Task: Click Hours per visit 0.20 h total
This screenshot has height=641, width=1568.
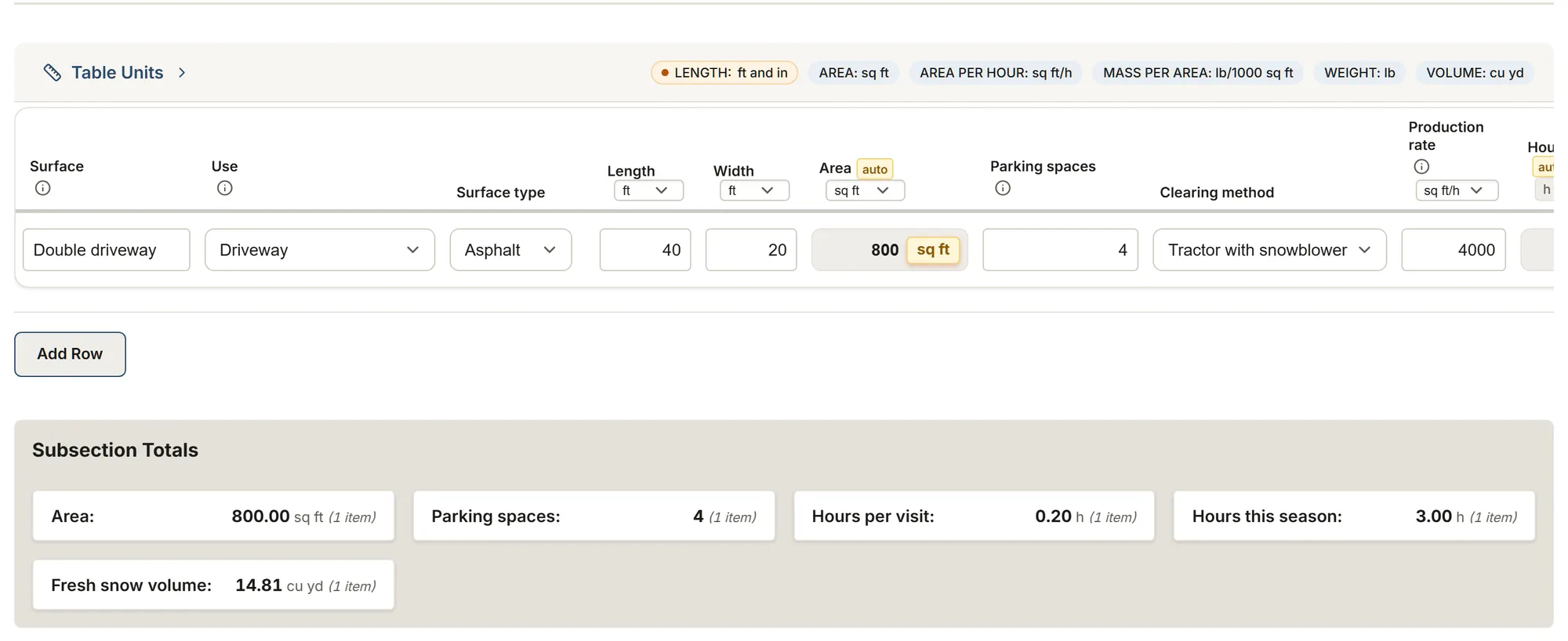Action: (974, 516)
